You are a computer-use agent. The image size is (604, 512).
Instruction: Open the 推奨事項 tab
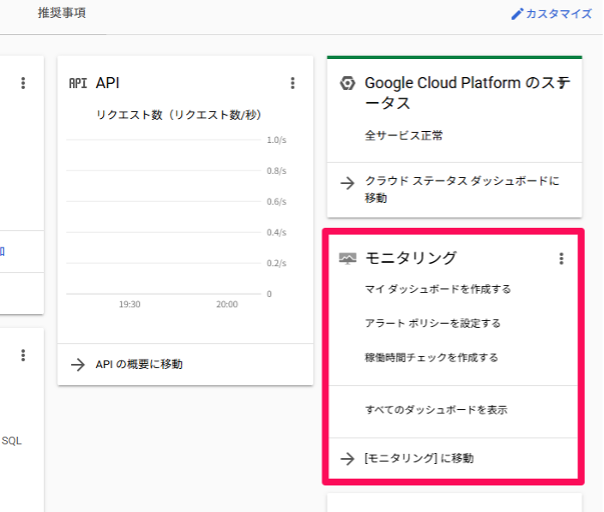(x=62, y=13)
